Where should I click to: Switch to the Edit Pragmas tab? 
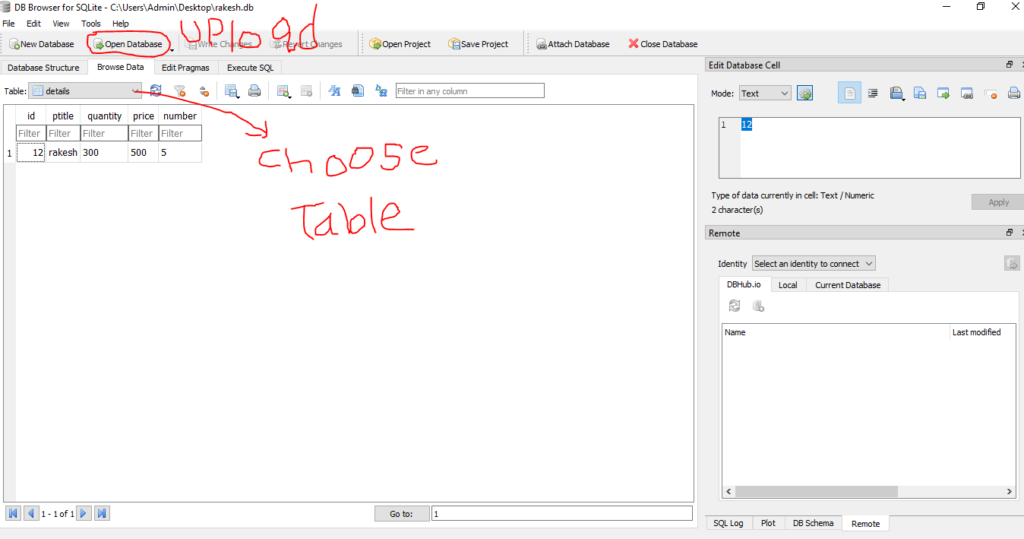coord(185,67)
